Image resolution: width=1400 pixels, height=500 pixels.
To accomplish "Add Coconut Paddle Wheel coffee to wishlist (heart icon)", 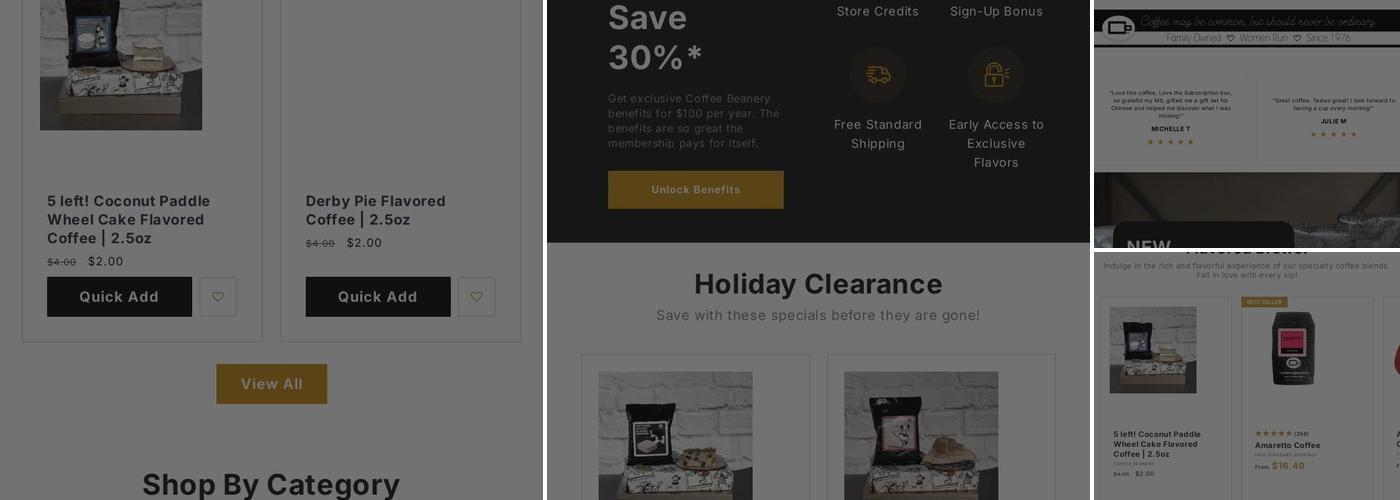I will [218, 297].
